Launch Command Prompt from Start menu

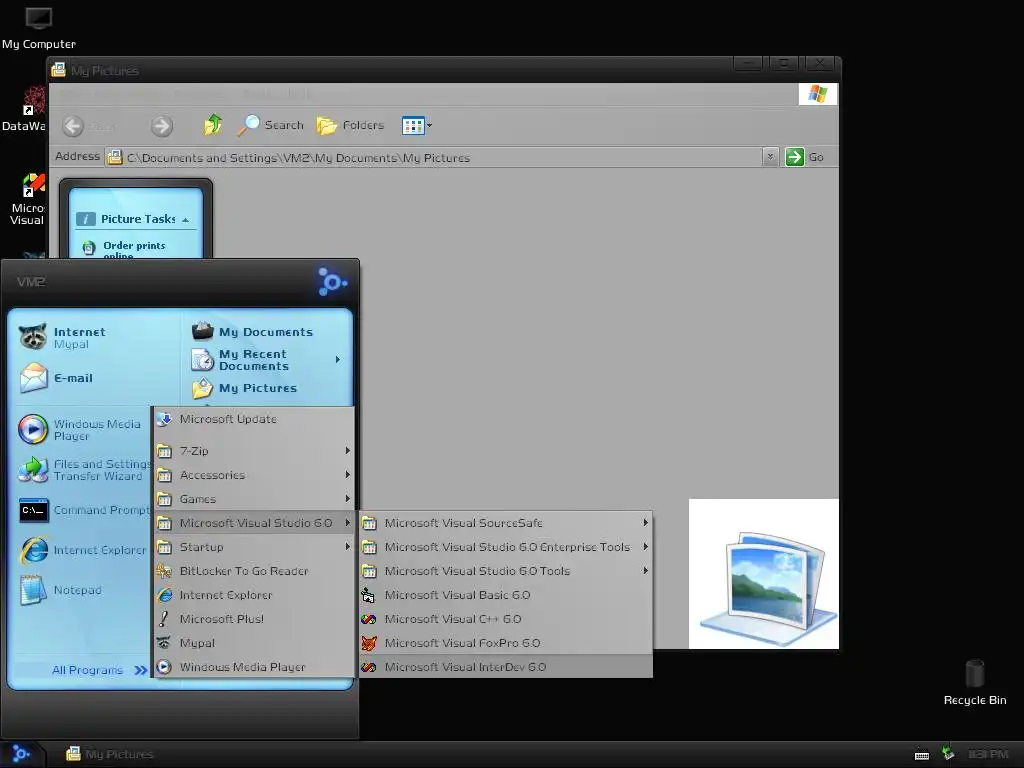point(84,510)
